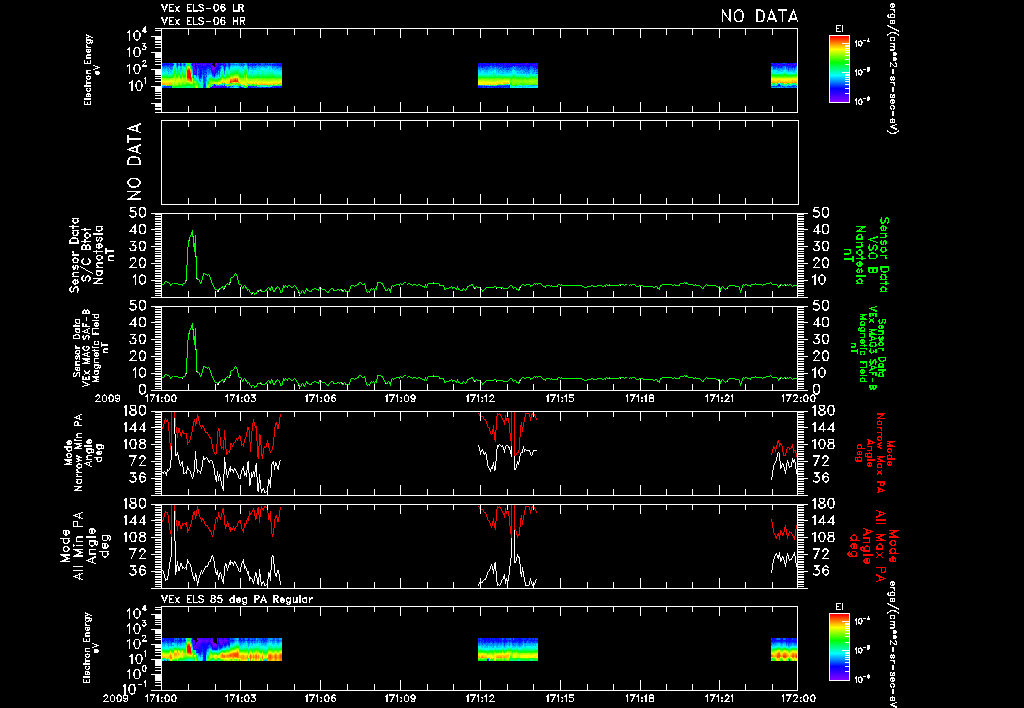Click the first data block in the bottom spectrogram

point(221,649)
